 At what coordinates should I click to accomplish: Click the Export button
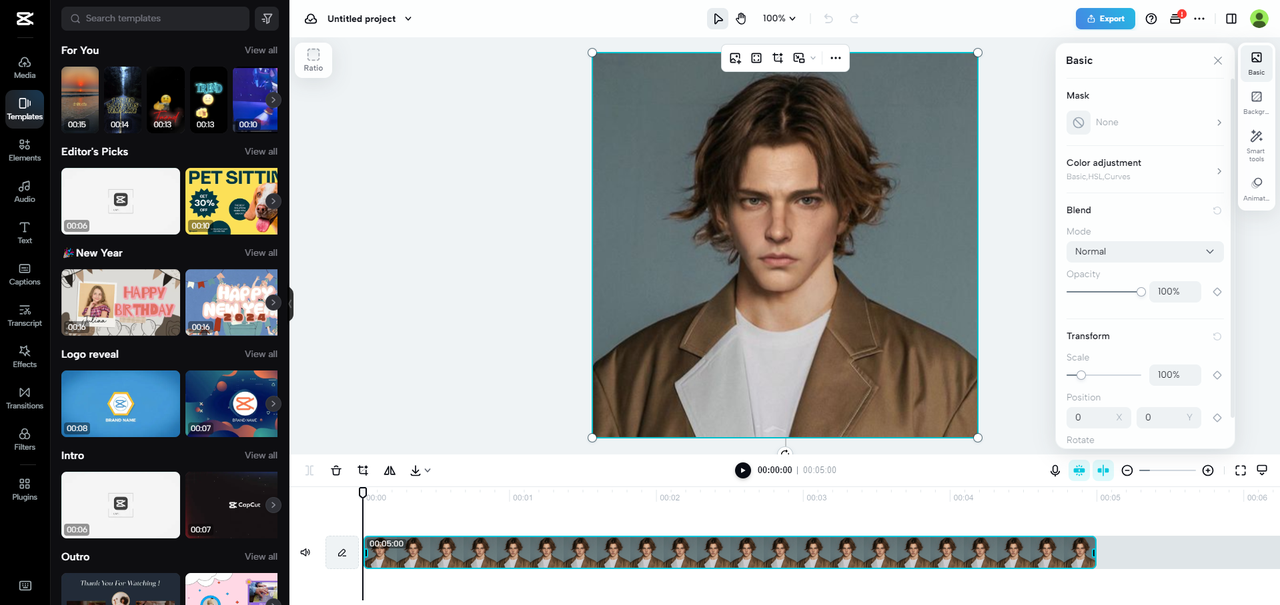[x=1105, y=18]
